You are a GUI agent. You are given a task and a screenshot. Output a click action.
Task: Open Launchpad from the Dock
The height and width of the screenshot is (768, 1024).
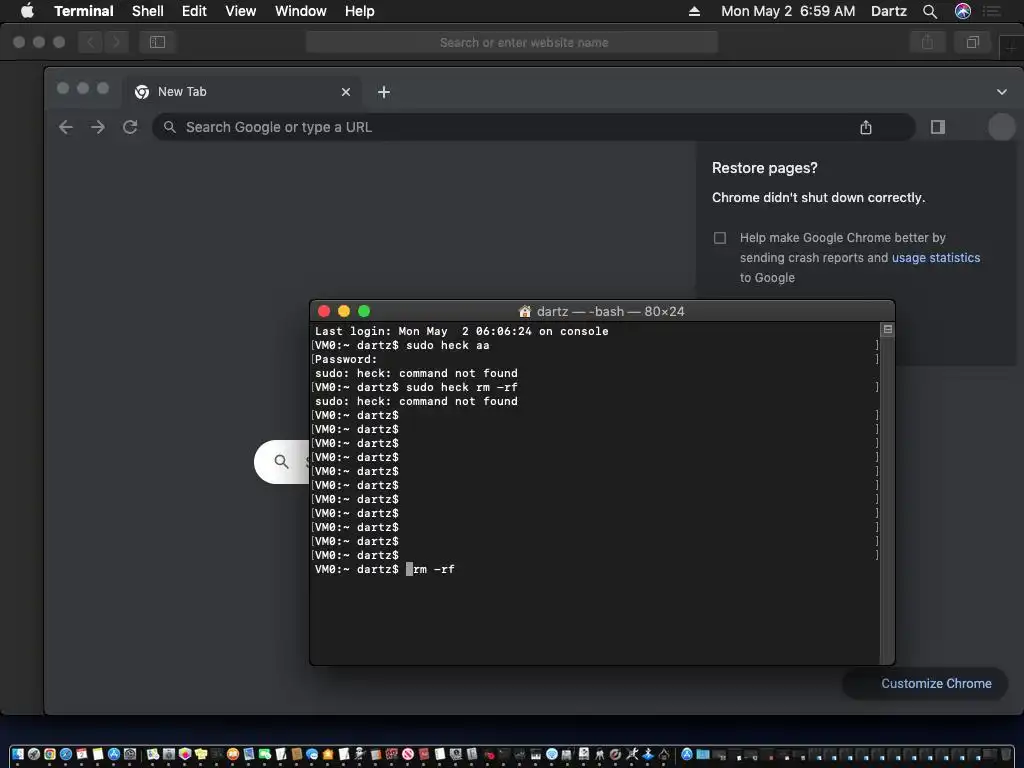(x=34, y=752)
